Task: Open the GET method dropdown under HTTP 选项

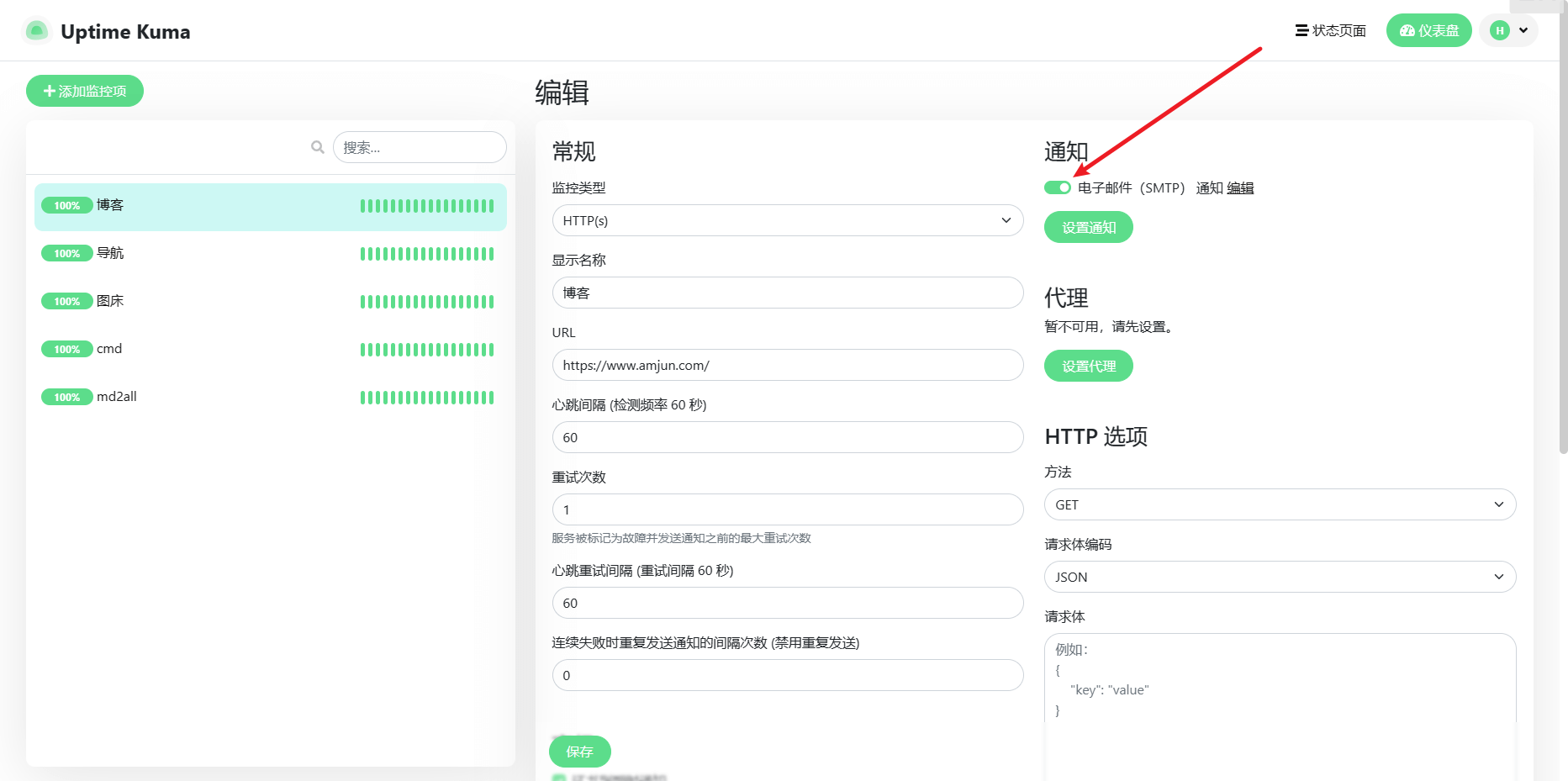Action: (1279, 504)
